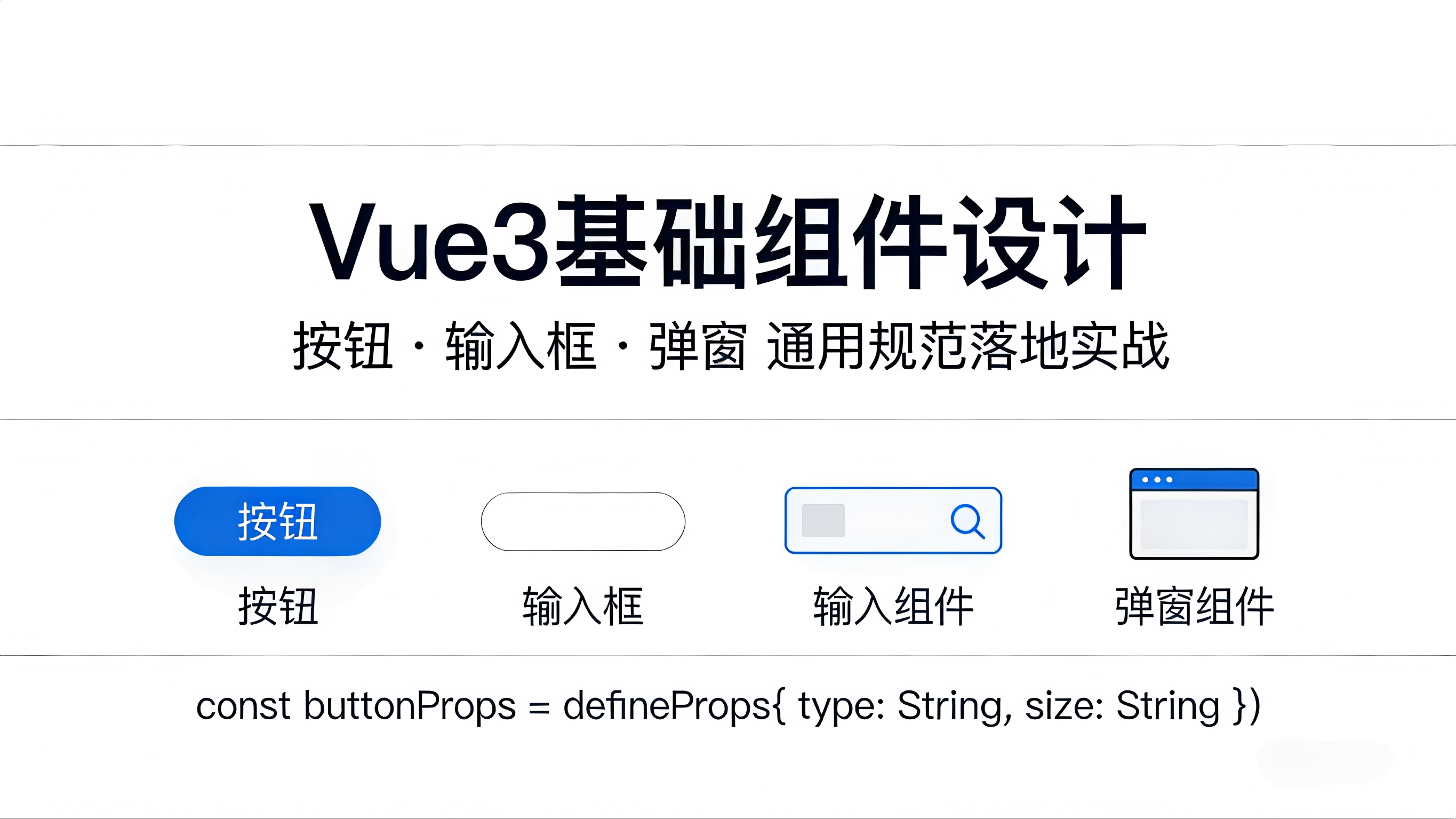Select the 弹窗组件 caption
The height and width of the screenshot is (819, 1456).
[x=1194, y=606]
